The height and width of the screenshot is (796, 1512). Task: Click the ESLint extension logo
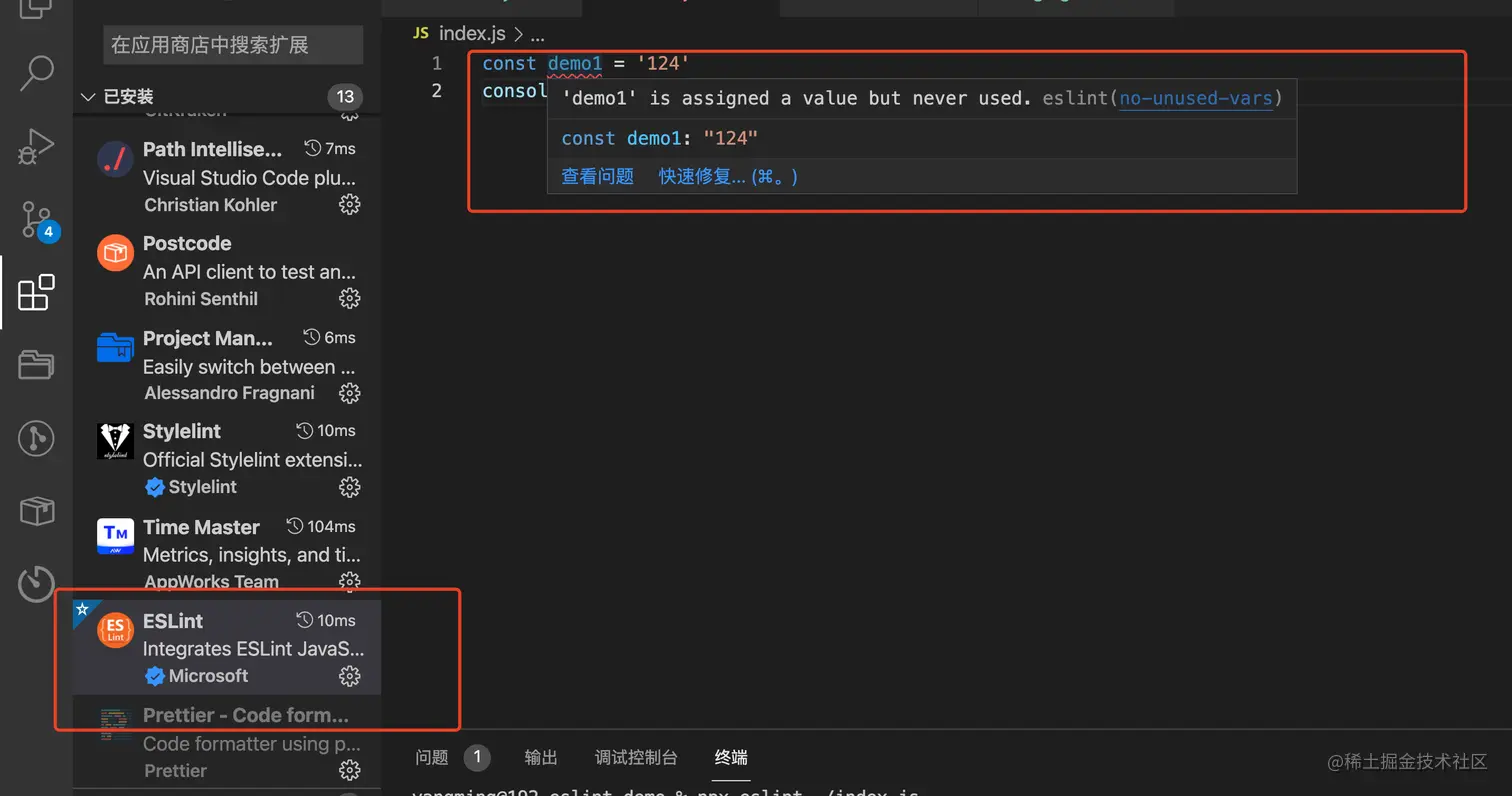pos(115,630)
